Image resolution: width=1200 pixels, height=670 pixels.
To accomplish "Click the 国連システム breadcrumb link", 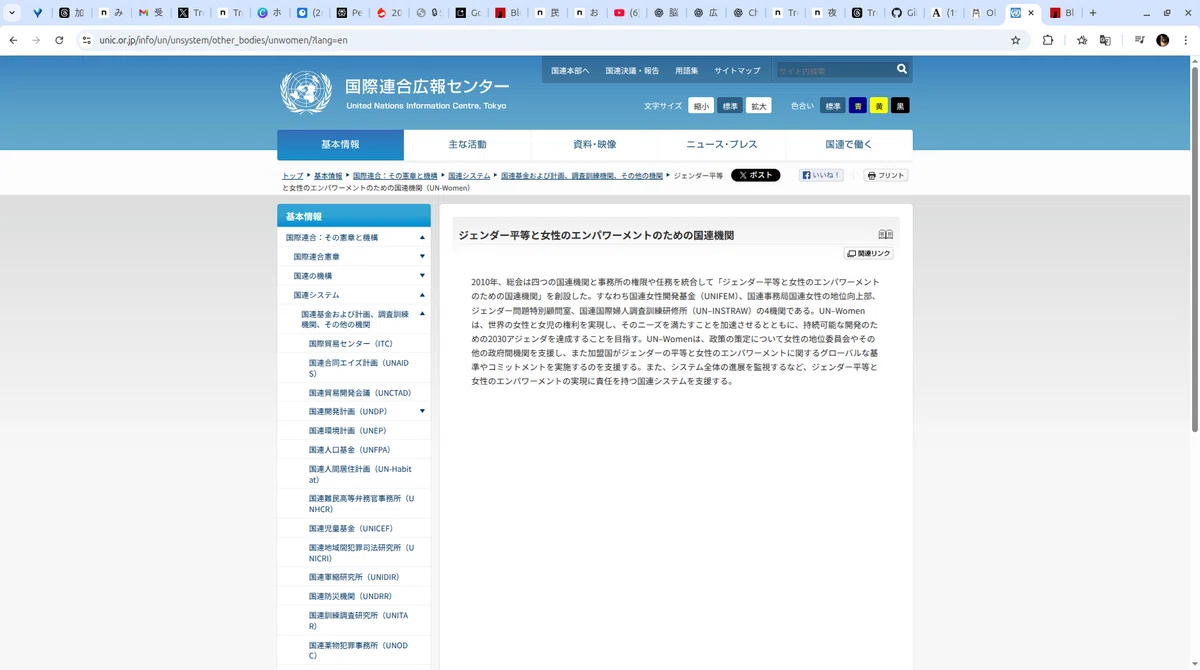I will click(x=469, y=176).
